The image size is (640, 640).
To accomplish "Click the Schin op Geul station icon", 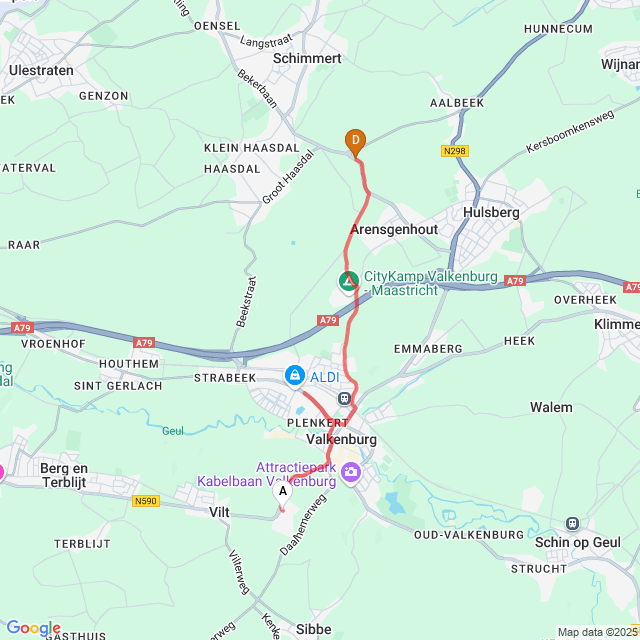I will (x=572, y=523).
